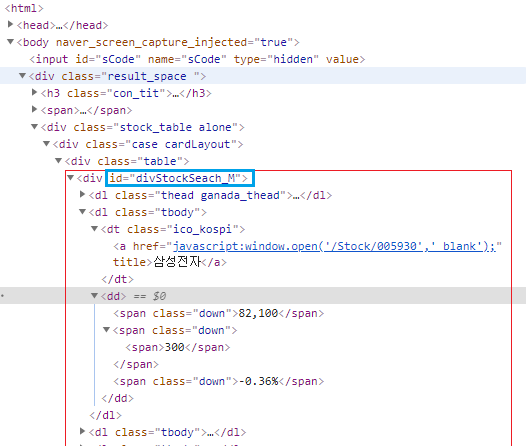Collapse the stock_table alone div
The height and width of the screenshot is (446, 526).
click(34, 127)
